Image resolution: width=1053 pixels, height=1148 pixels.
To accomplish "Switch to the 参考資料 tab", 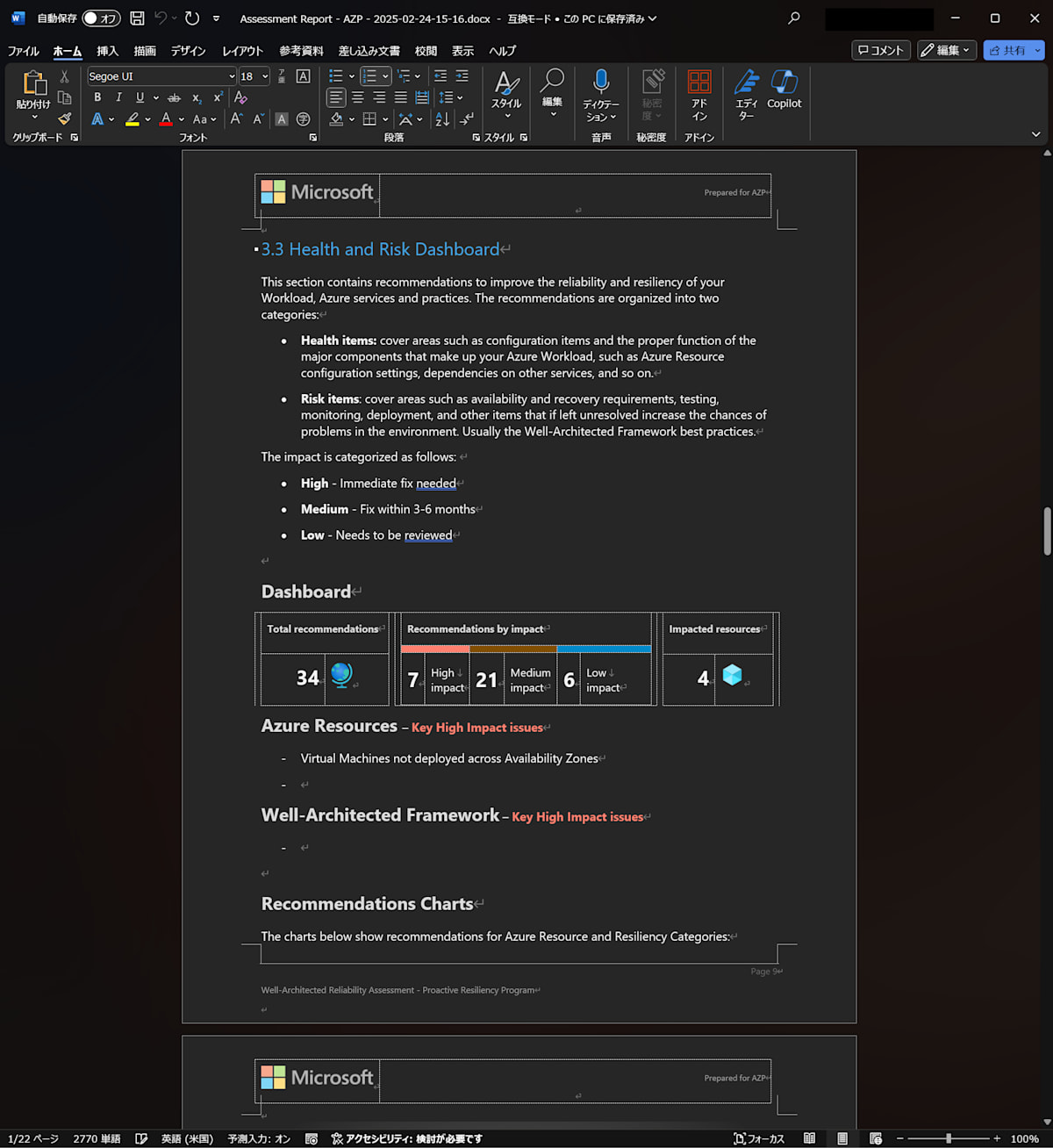I will tap(301, 51).
